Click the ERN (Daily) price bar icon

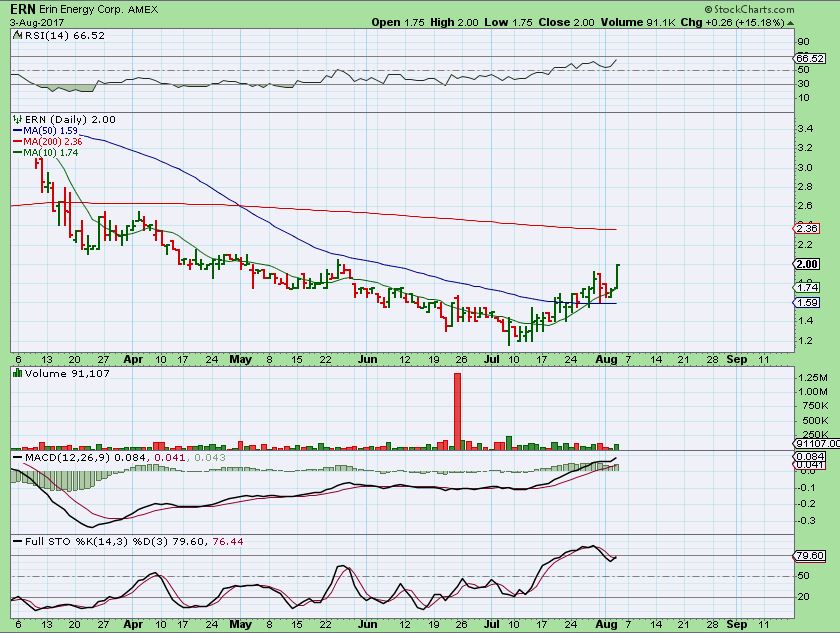[x=17, y=119]
